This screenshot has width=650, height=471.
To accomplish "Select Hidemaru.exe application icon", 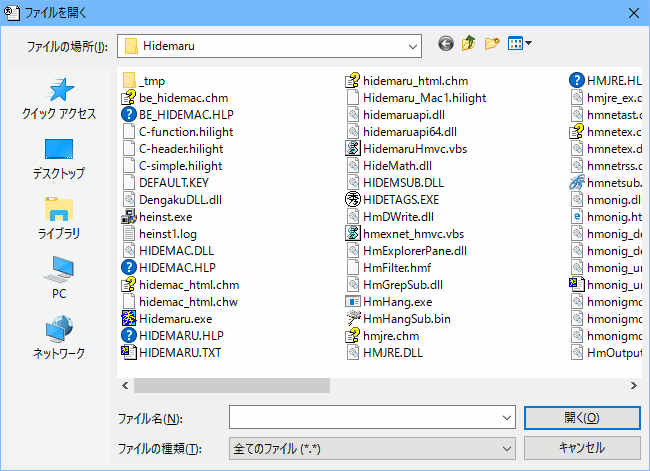I will pos(129,318).
